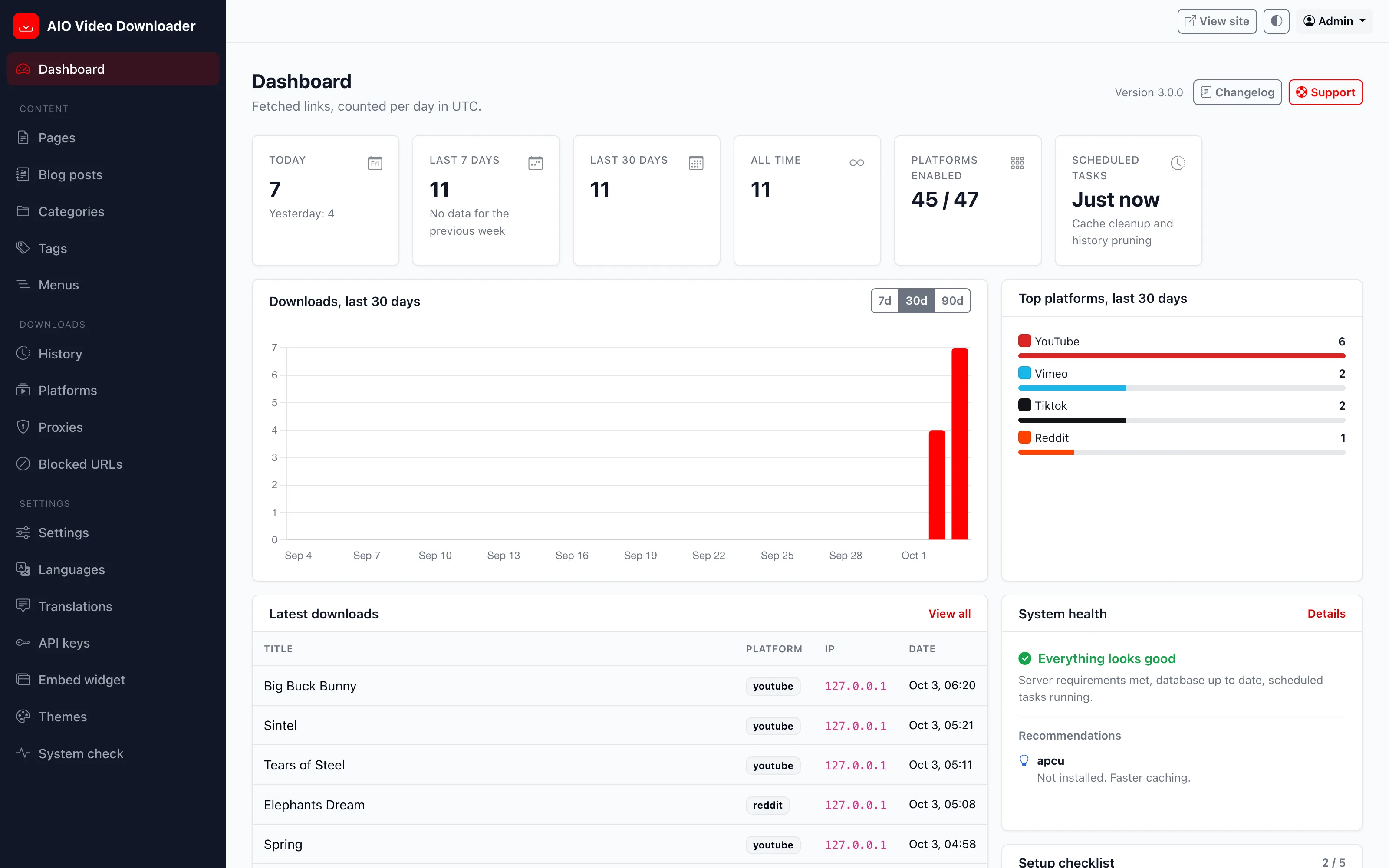Viewport: 1389px width, 868px height.
Task: Click the Vimeo progress bar
Action: tap(1182, 388)
